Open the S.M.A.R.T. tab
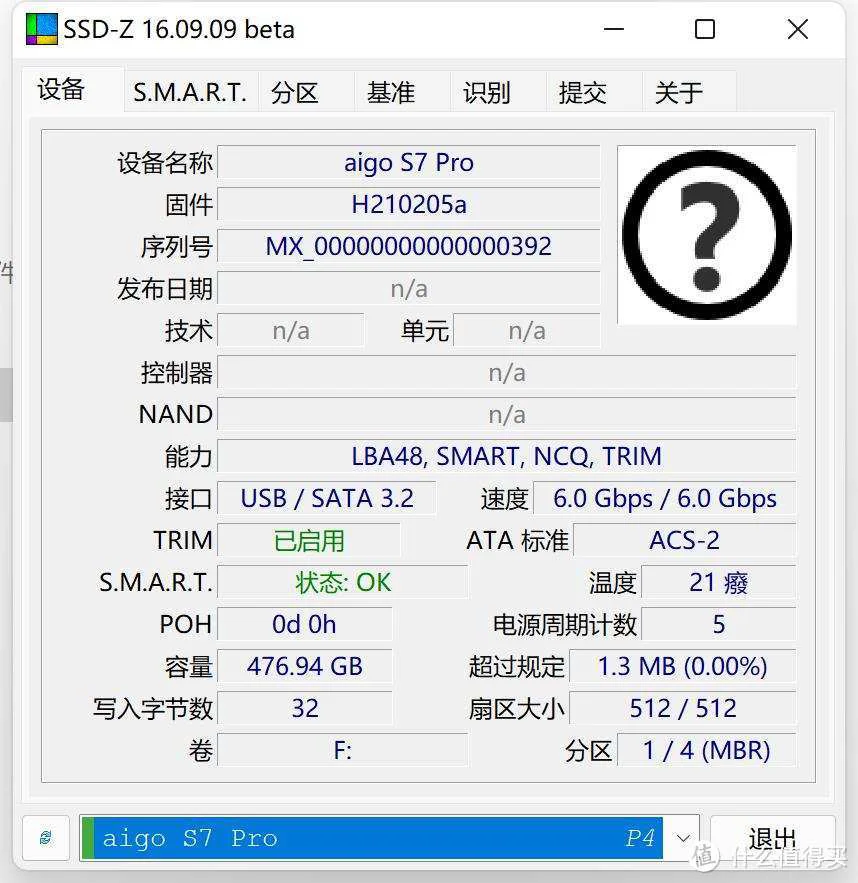Image resolution: width=858 pixels, height=883 pixels. (190, 92)
